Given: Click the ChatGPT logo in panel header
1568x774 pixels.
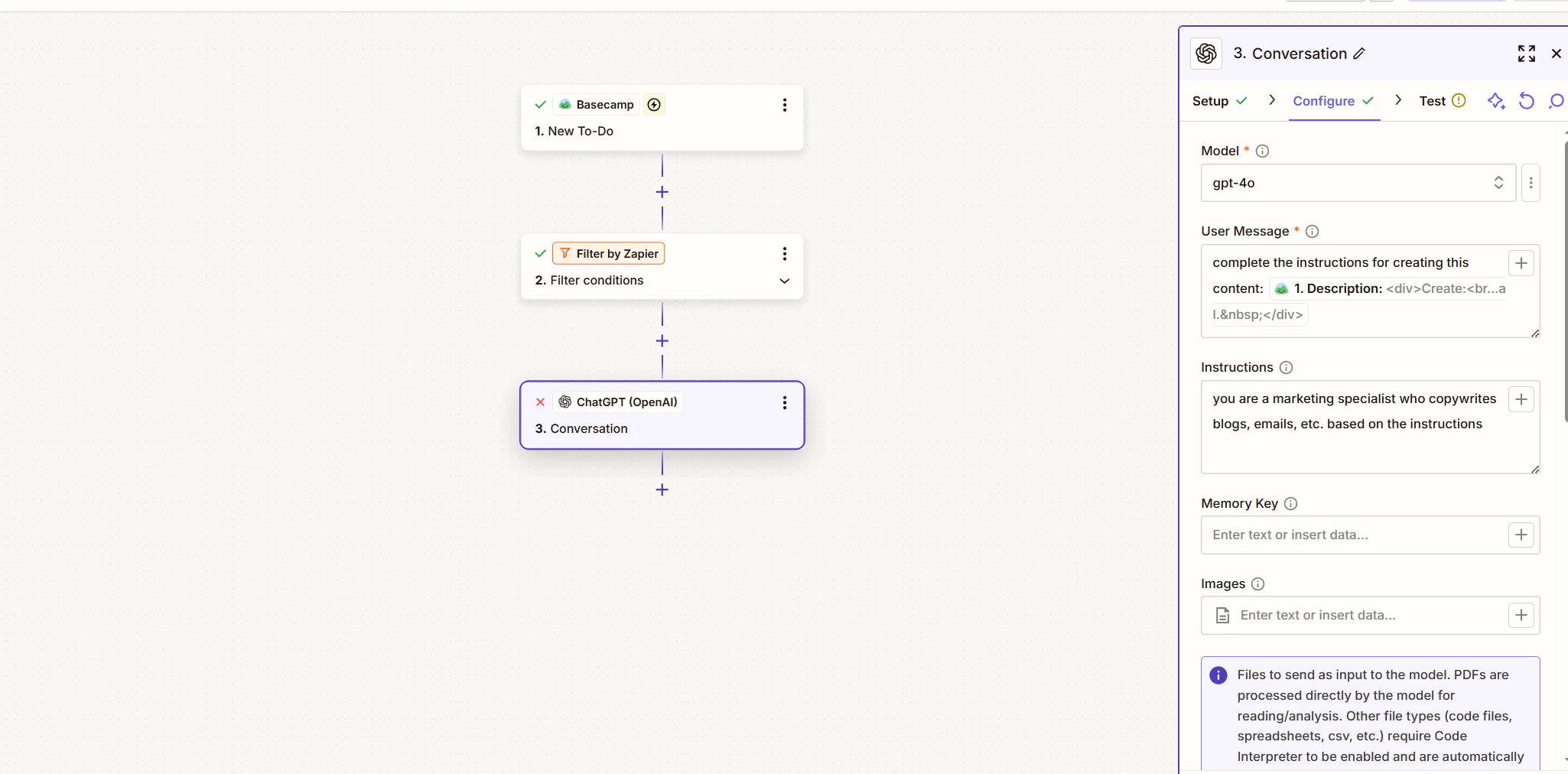Looking at the screenshot, I should click(1206, 54).
